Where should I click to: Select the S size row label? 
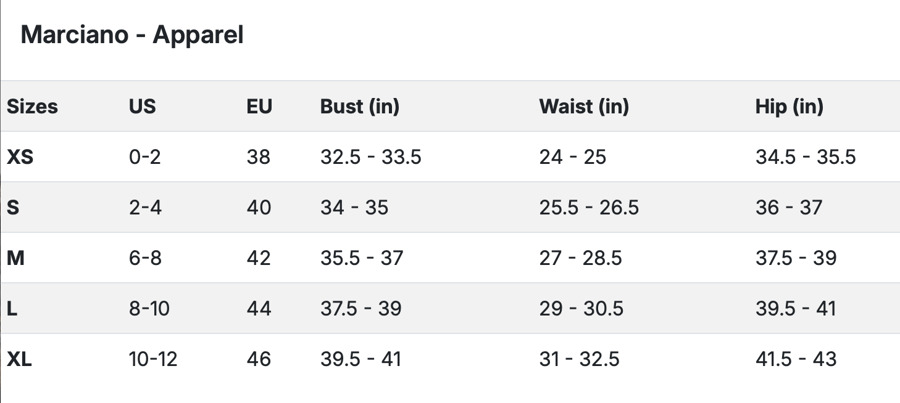point(13,208)
